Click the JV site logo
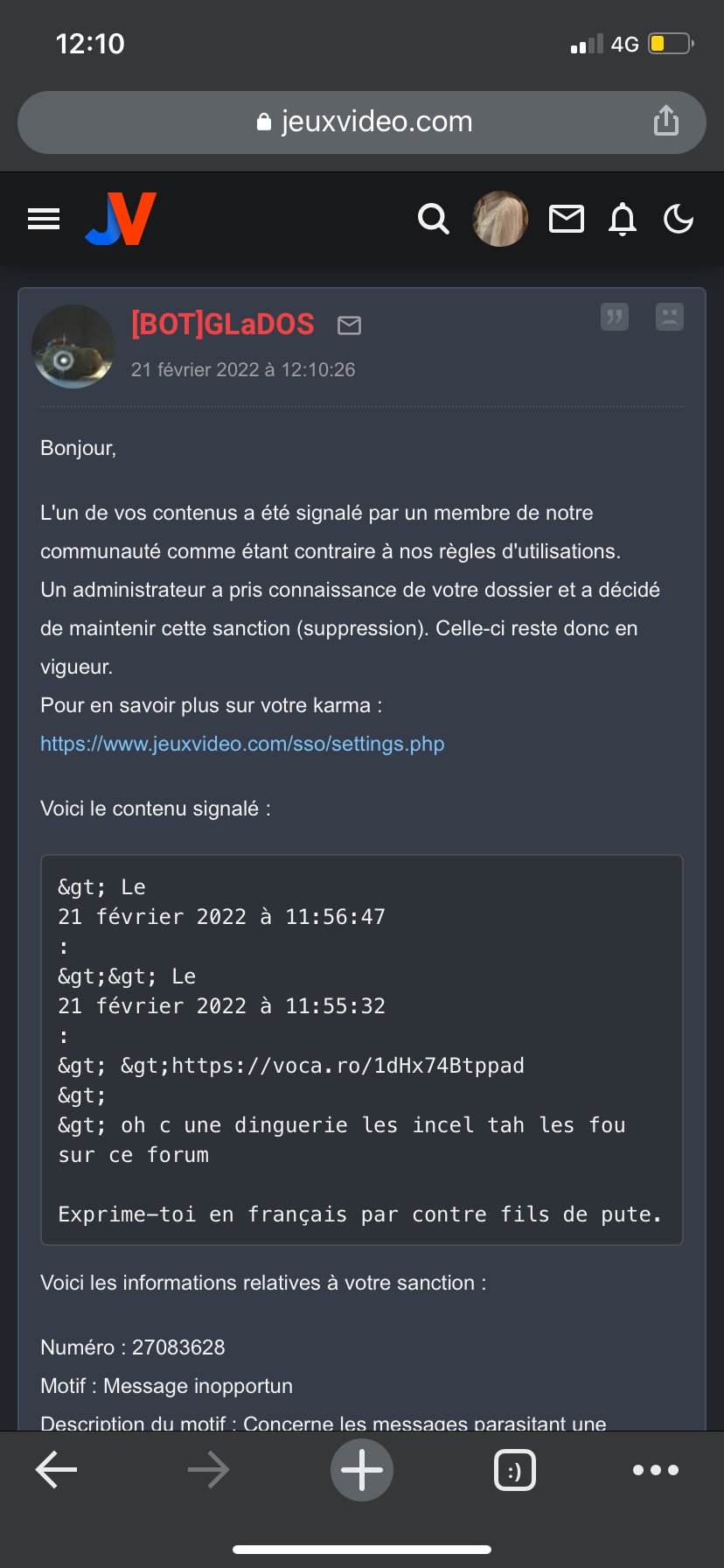Viewport: 724px width, 1568px height. [x=121, y=219]
